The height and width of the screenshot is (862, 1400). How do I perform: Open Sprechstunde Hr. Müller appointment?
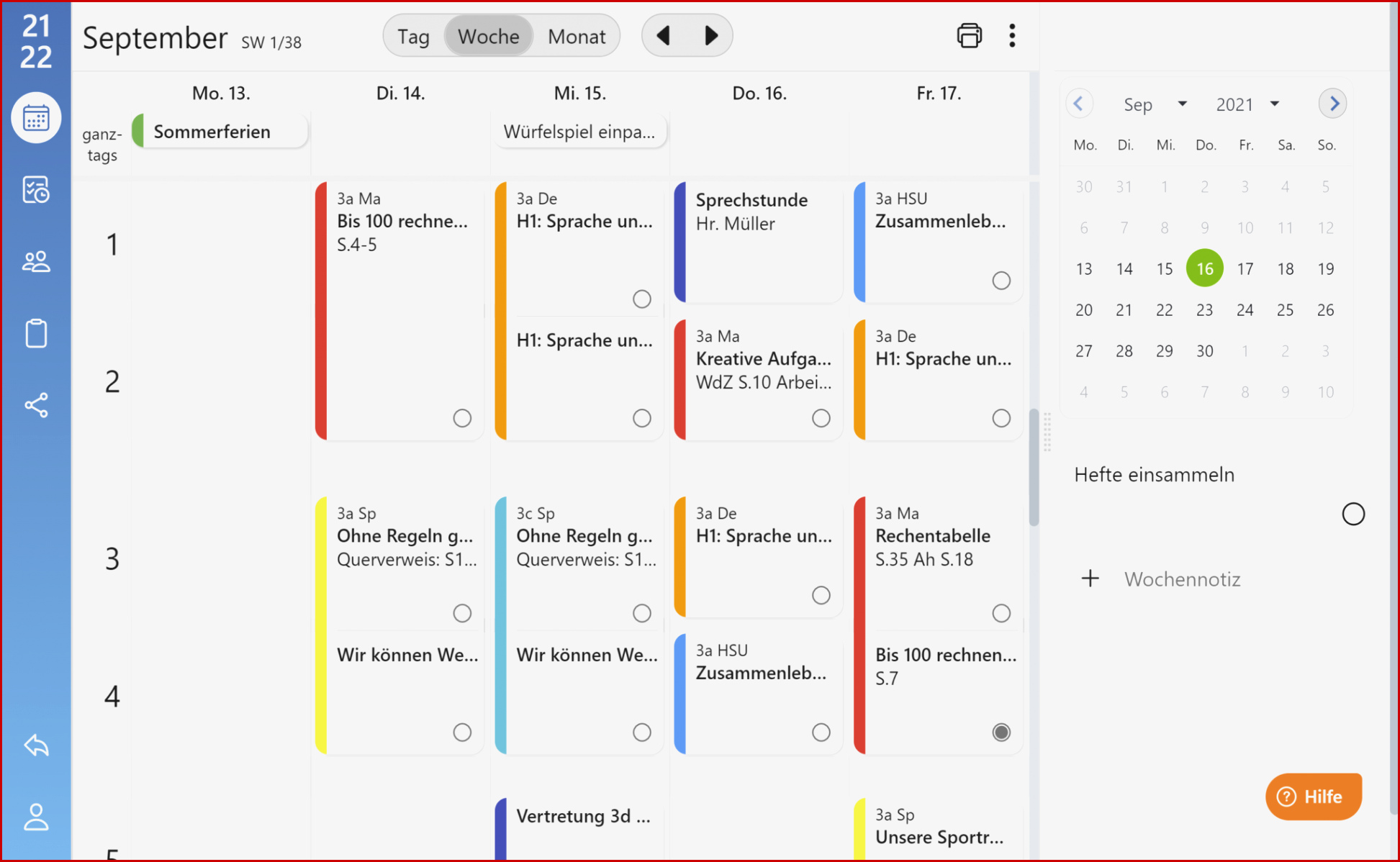click(759, 242)
